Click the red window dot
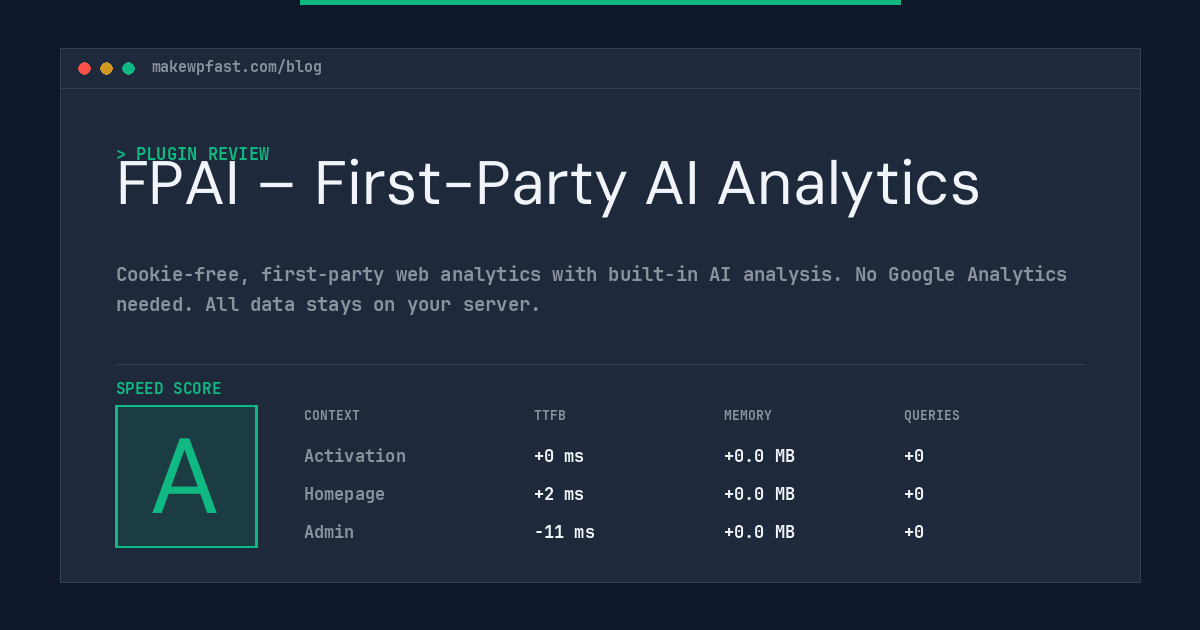The image size is (1200, 630). (x=84, y=68)
